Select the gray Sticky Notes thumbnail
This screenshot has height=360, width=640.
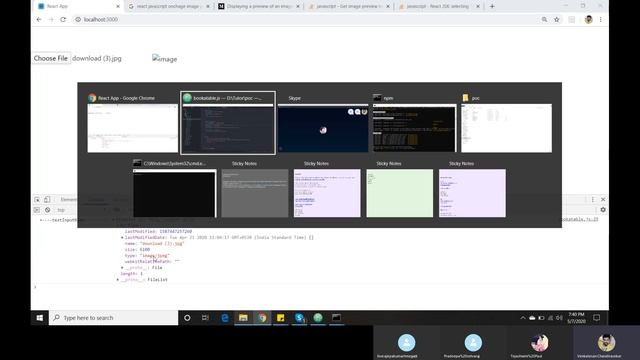[255, 189]
